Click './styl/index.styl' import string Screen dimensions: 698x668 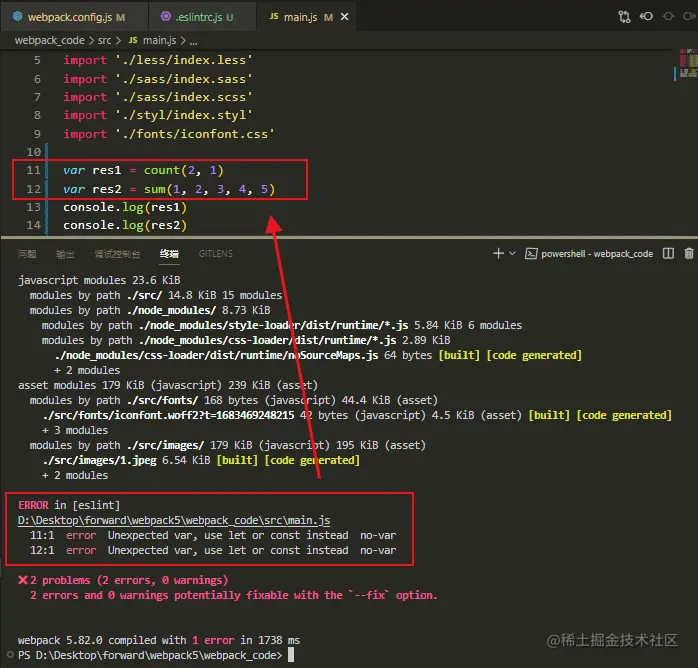click(x=184, y=115)
